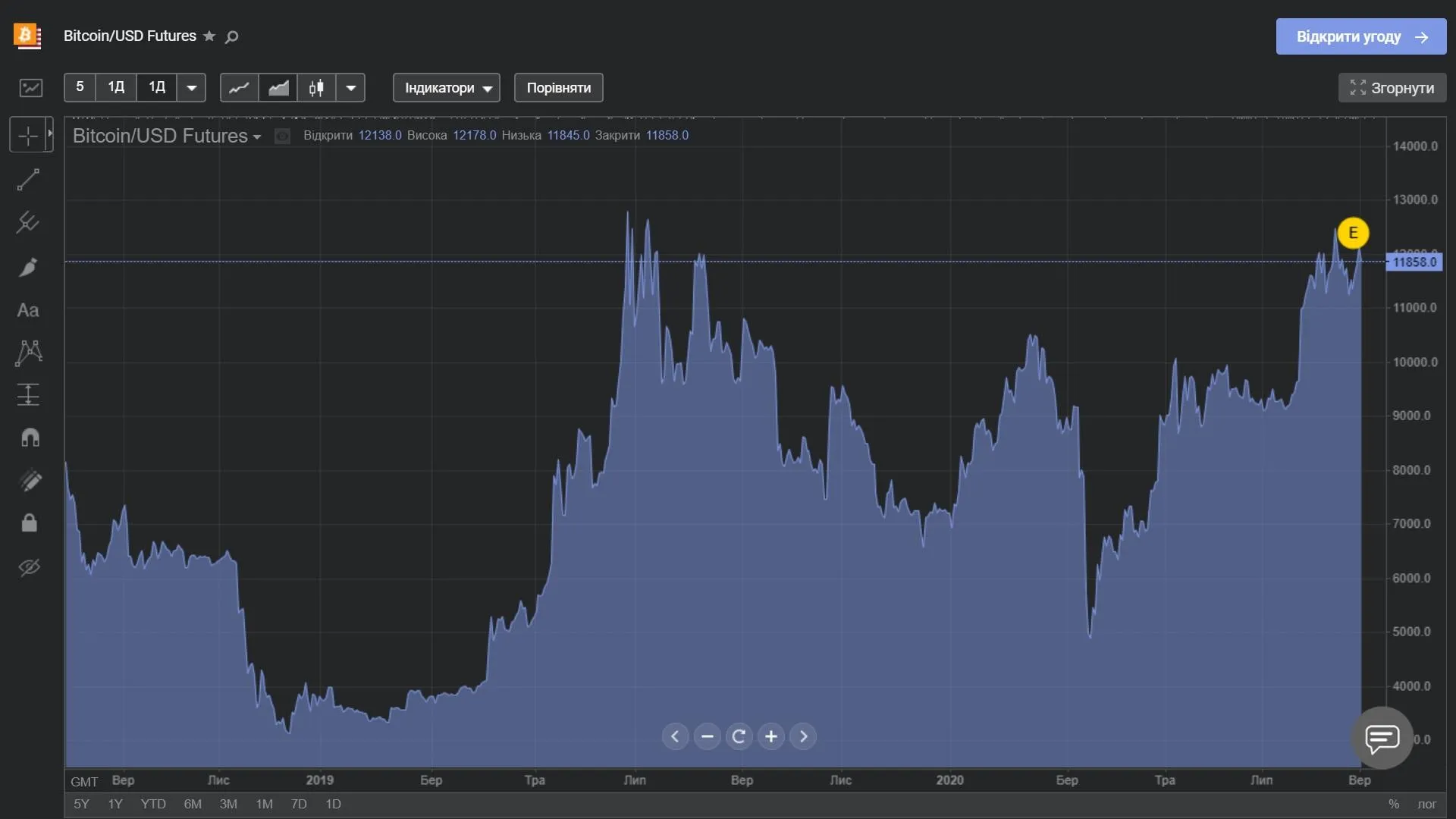Open the chat bubble widget
This screenshot has height=819, width=1456.
click(x=1382, y=737)
